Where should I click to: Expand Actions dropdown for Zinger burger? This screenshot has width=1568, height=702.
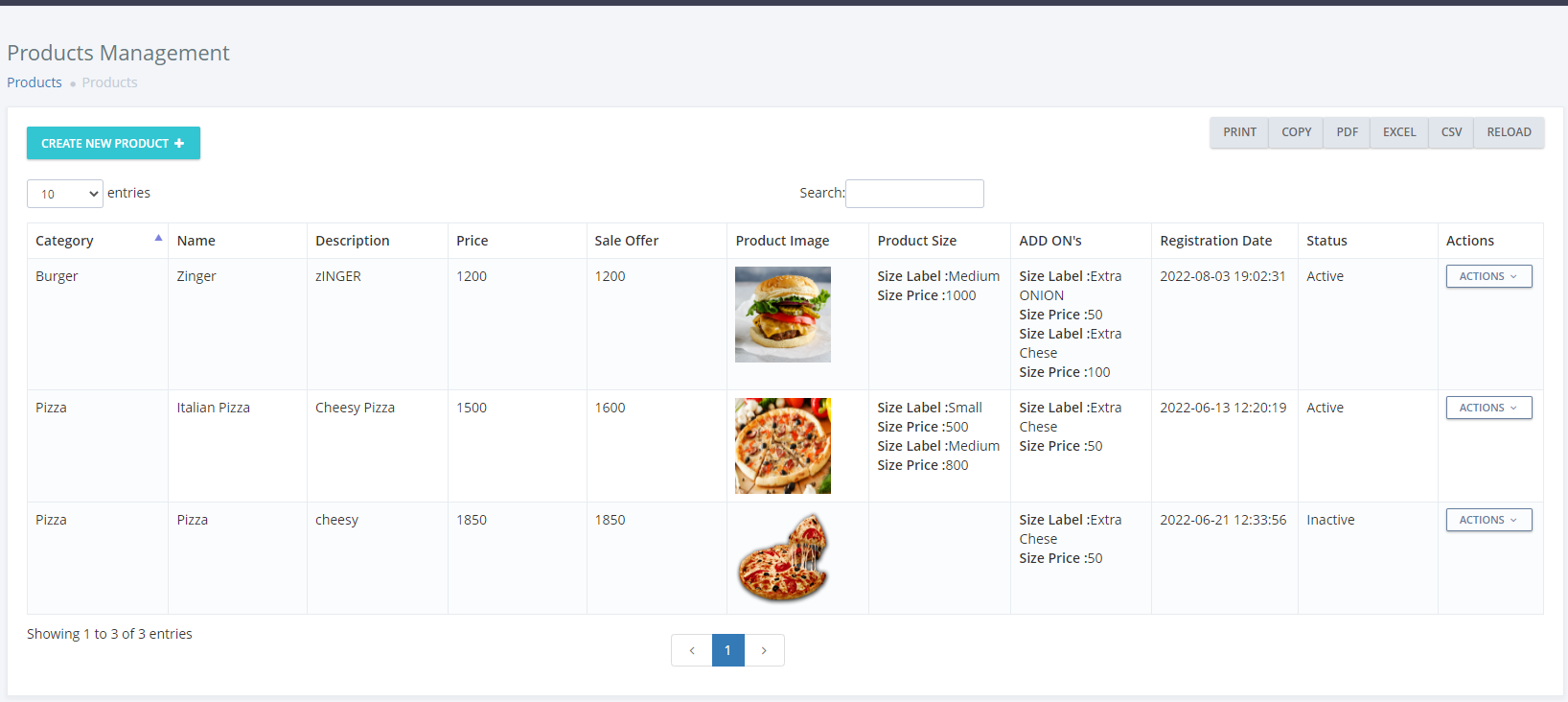click(1488, 276)
